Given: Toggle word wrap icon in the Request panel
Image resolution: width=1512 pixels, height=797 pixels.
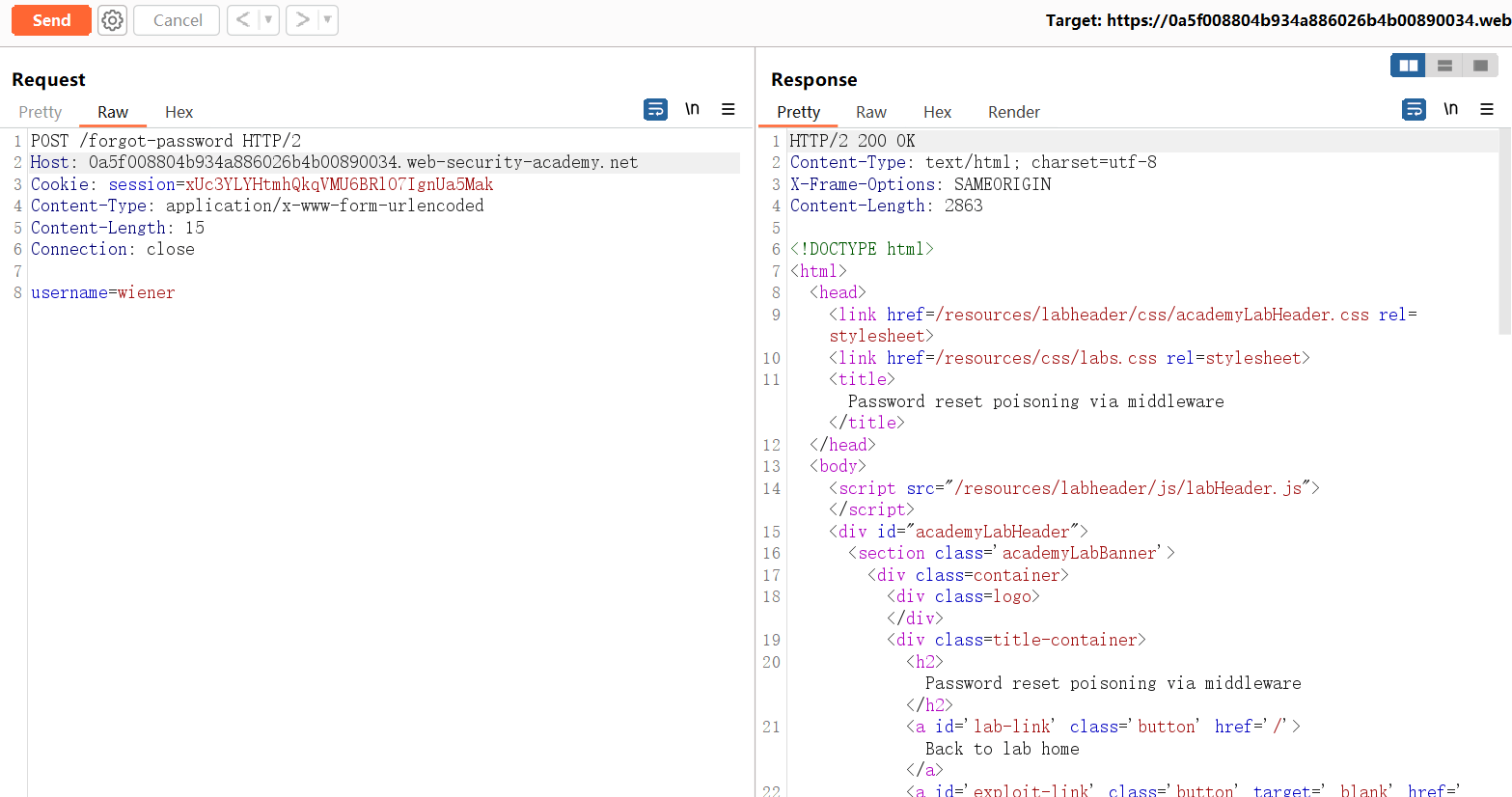Looking at the screenshot, I should 655,109.
